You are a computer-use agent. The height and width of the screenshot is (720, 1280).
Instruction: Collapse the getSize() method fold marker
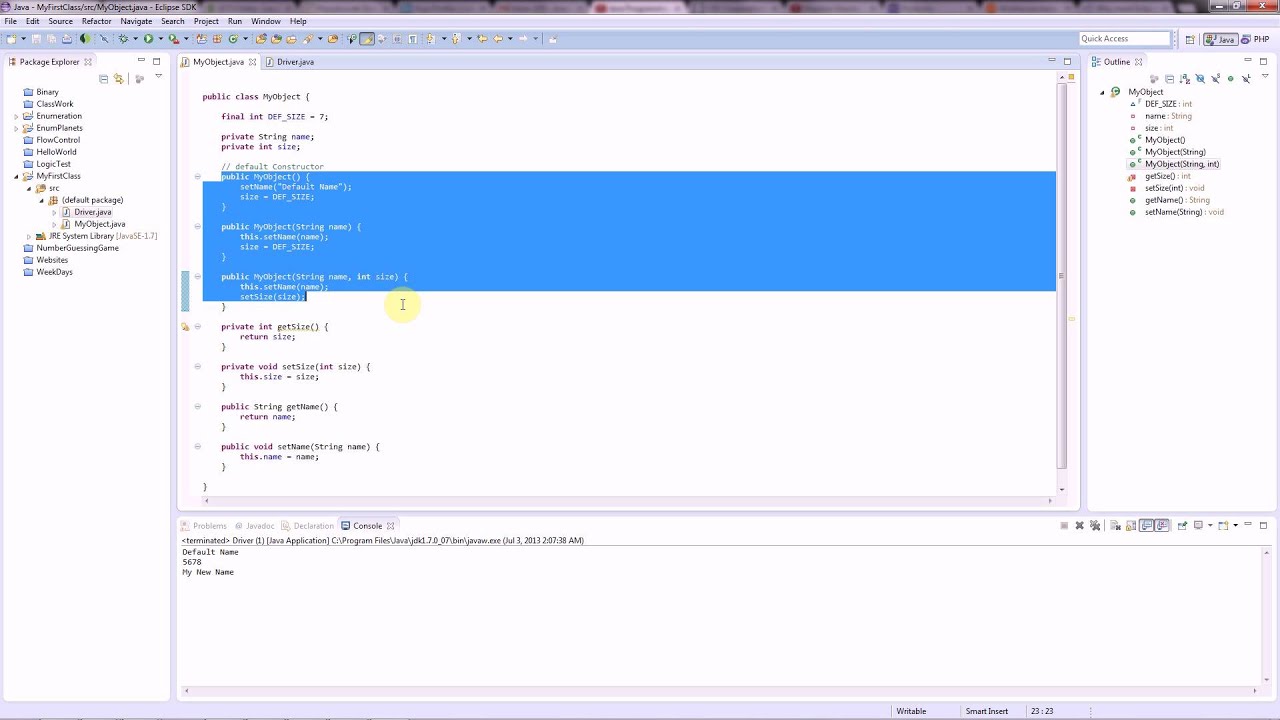click(x=197, y=326)
